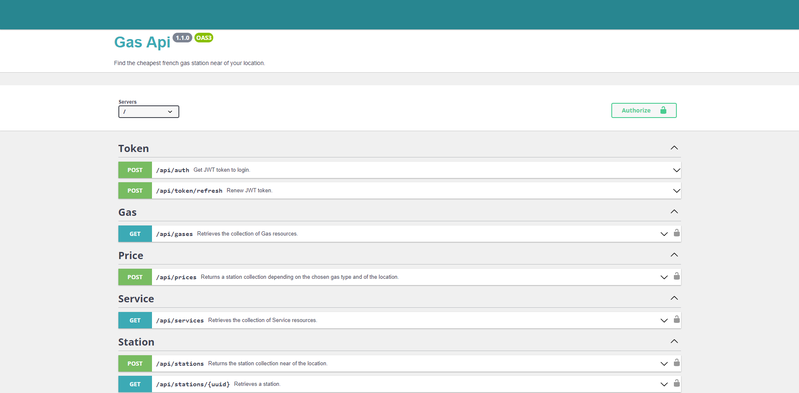Open the Token section heading

[134, 148]
